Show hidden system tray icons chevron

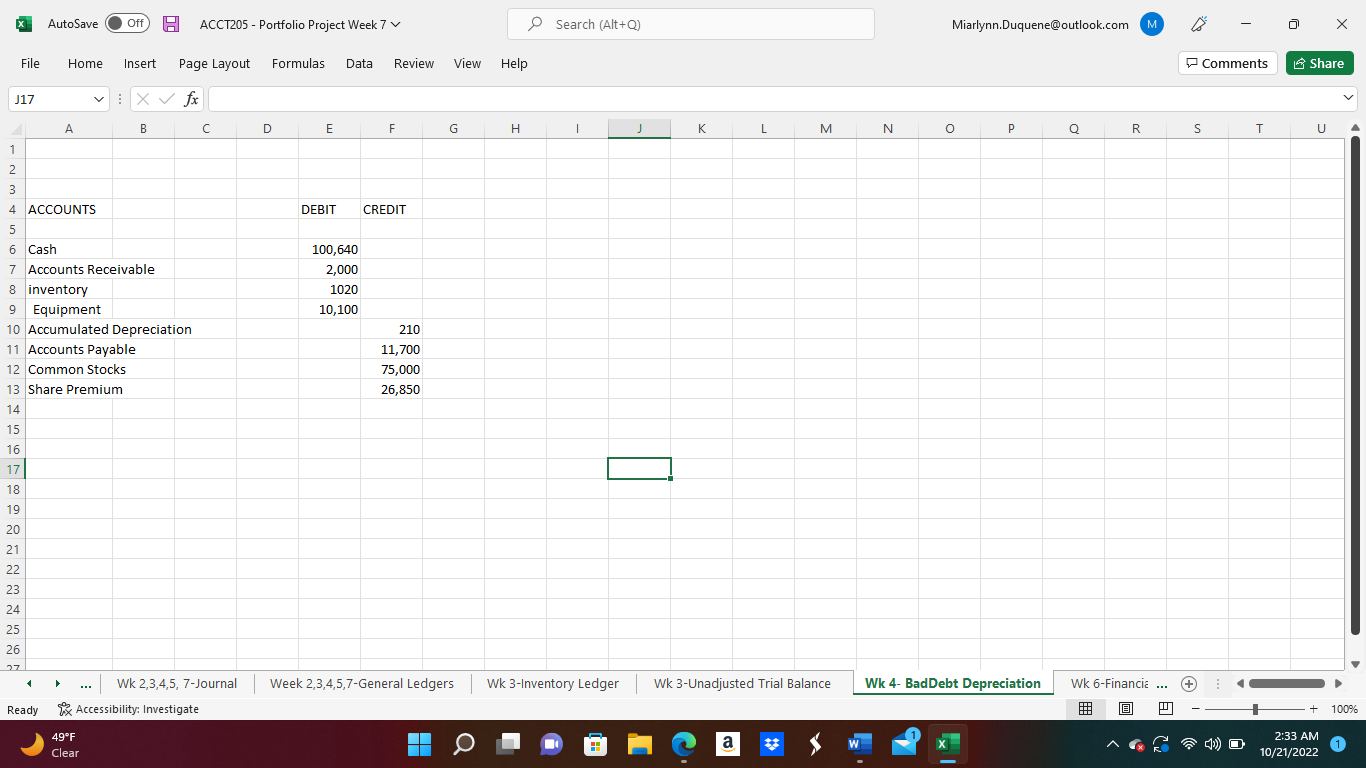1113,744
